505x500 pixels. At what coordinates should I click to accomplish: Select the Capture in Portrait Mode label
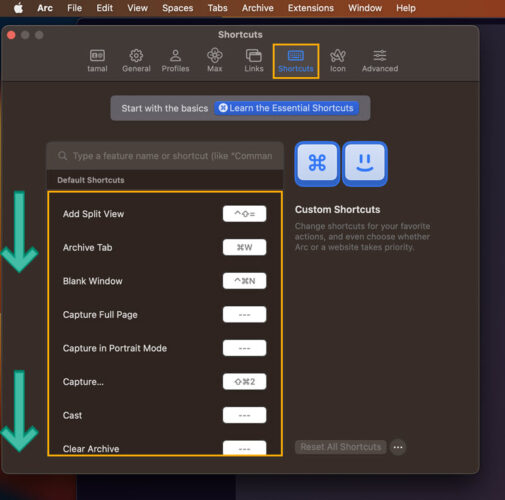point(115,348)
